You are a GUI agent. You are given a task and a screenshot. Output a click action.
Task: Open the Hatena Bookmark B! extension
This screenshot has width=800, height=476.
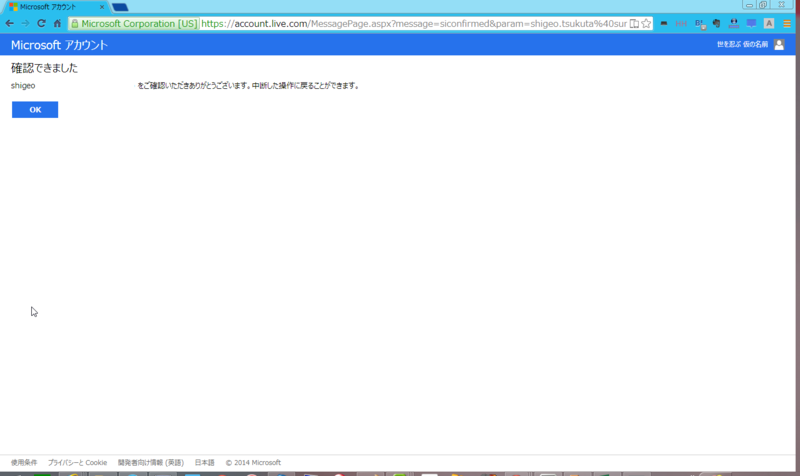click(x=700, y=24)
